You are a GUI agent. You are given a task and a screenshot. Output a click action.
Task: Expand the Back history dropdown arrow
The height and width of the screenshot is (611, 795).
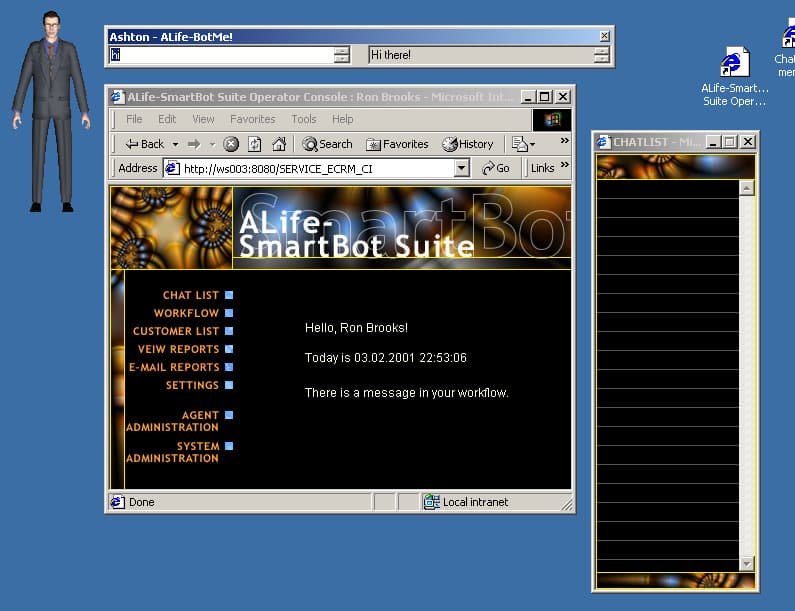click(175, 144)
